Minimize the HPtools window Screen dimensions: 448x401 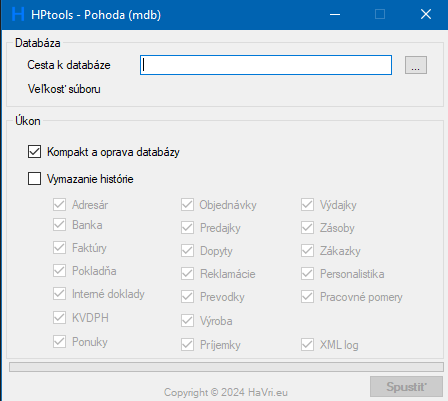click(335, 14)
